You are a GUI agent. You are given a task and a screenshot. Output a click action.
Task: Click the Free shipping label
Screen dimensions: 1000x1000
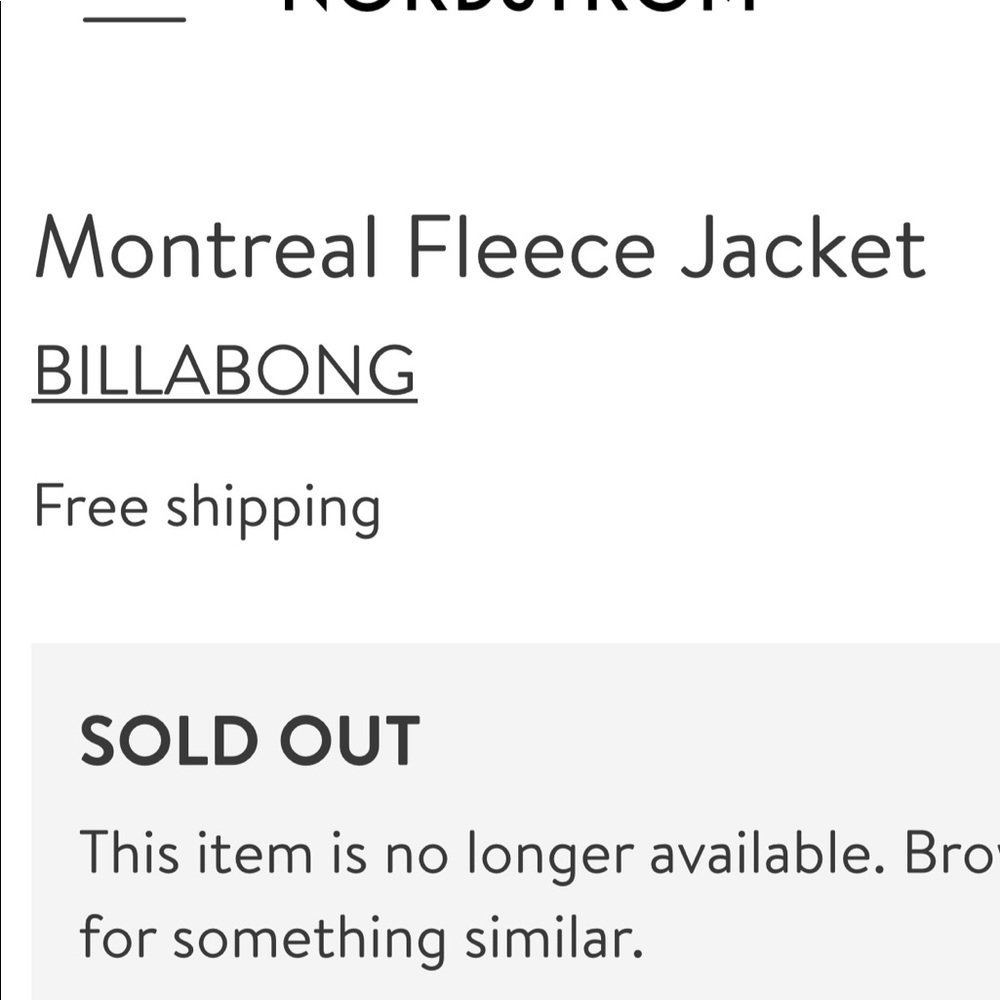click(206, 507)
